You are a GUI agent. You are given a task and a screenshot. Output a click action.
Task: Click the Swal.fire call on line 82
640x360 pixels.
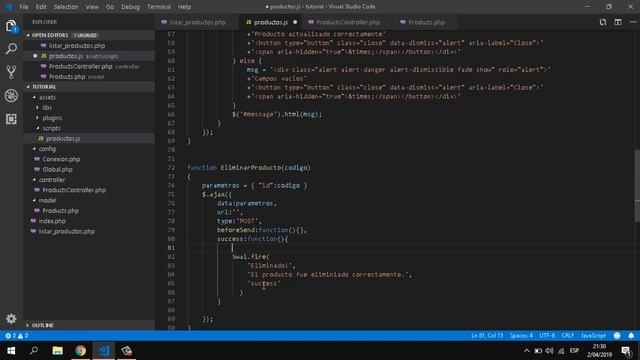251,257
